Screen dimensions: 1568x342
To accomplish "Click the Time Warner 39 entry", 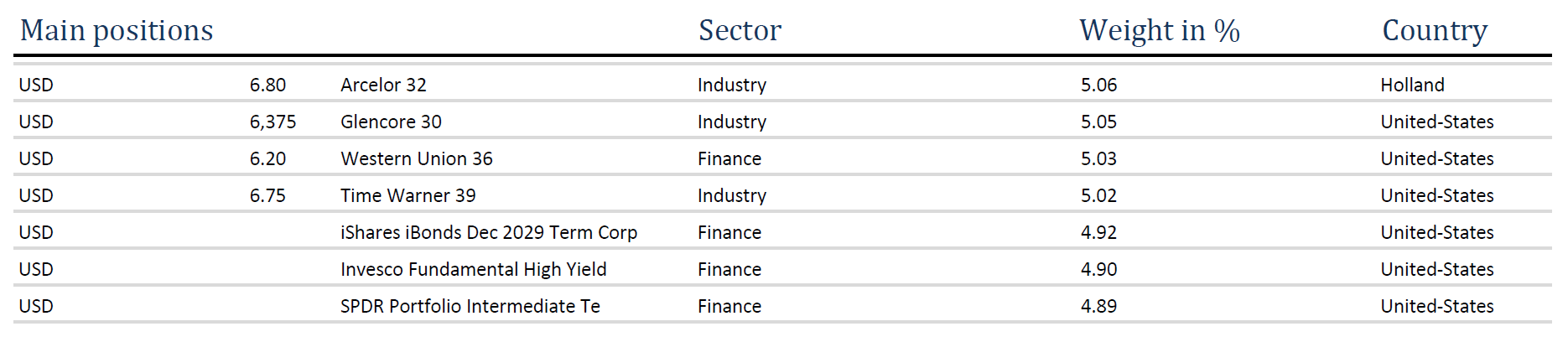I will [x=408, y=195].
